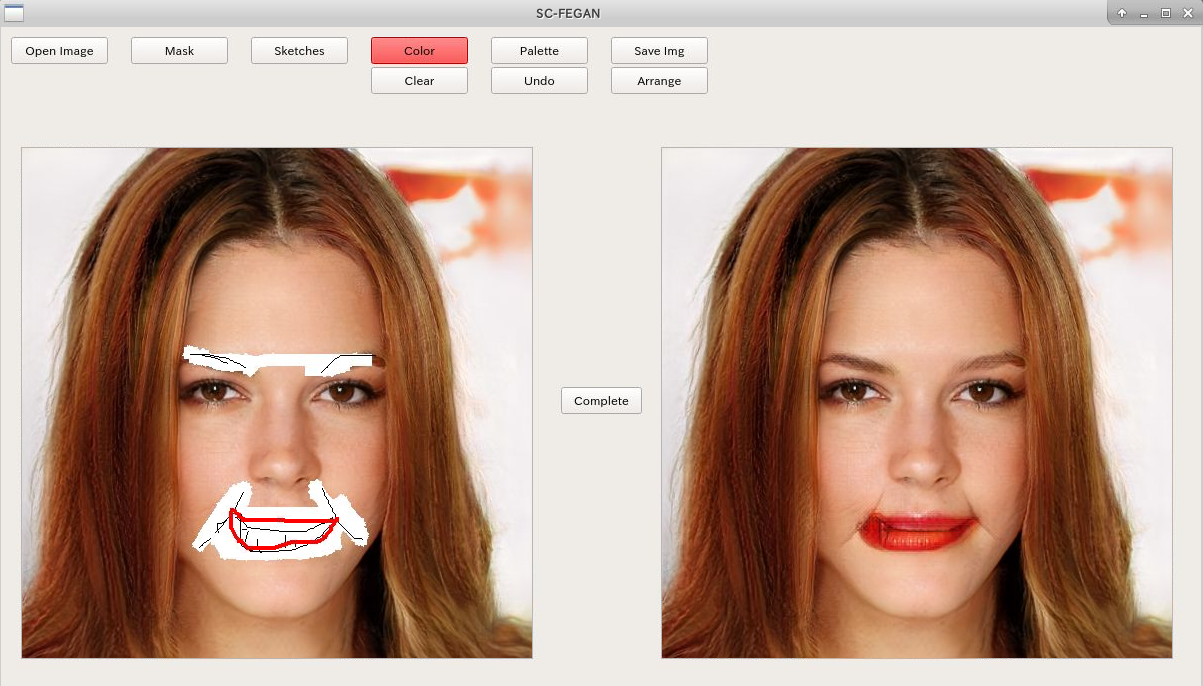Toggle the highlighted Color mode button
Image resolution: width=1203 pixels, height=686 pixels.
[419, 51]
